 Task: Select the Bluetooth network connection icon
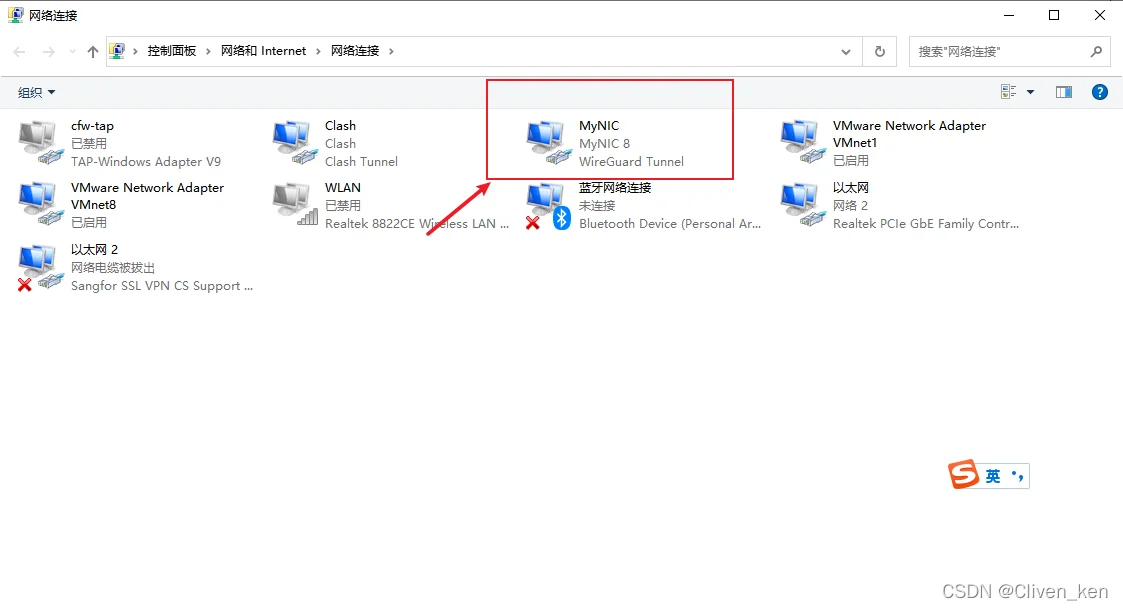(x=549, y=206)
